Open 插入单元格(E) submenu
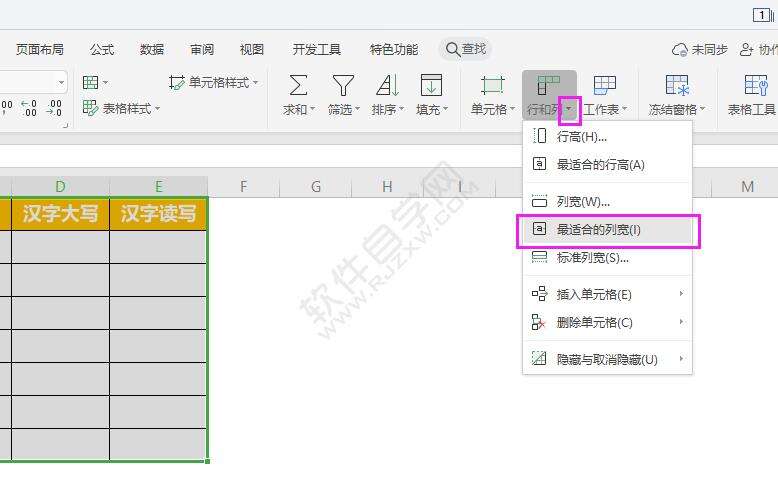778x501 pixels. point(607,294)
